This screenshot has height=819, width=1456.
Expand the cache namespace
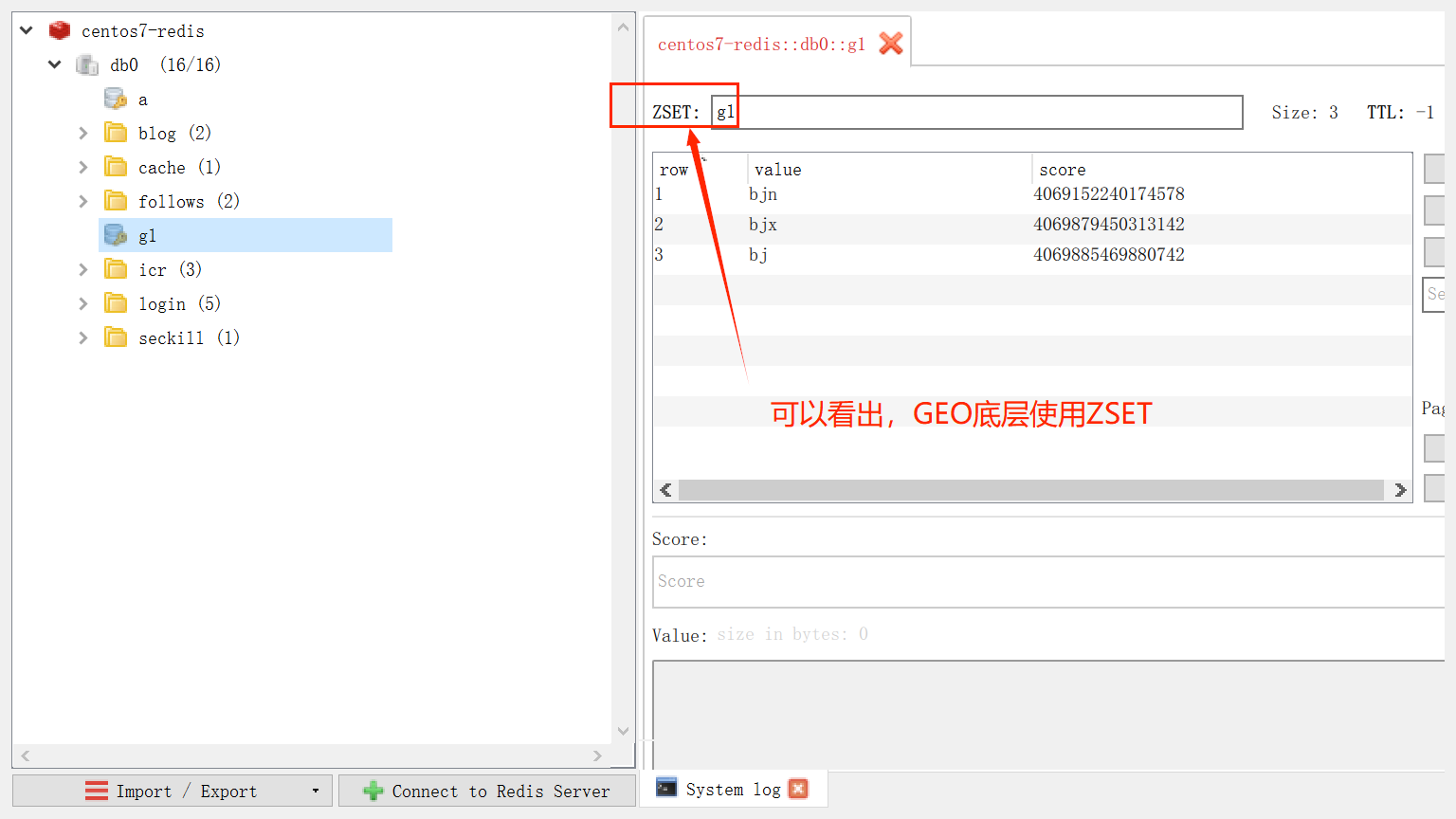83,167
